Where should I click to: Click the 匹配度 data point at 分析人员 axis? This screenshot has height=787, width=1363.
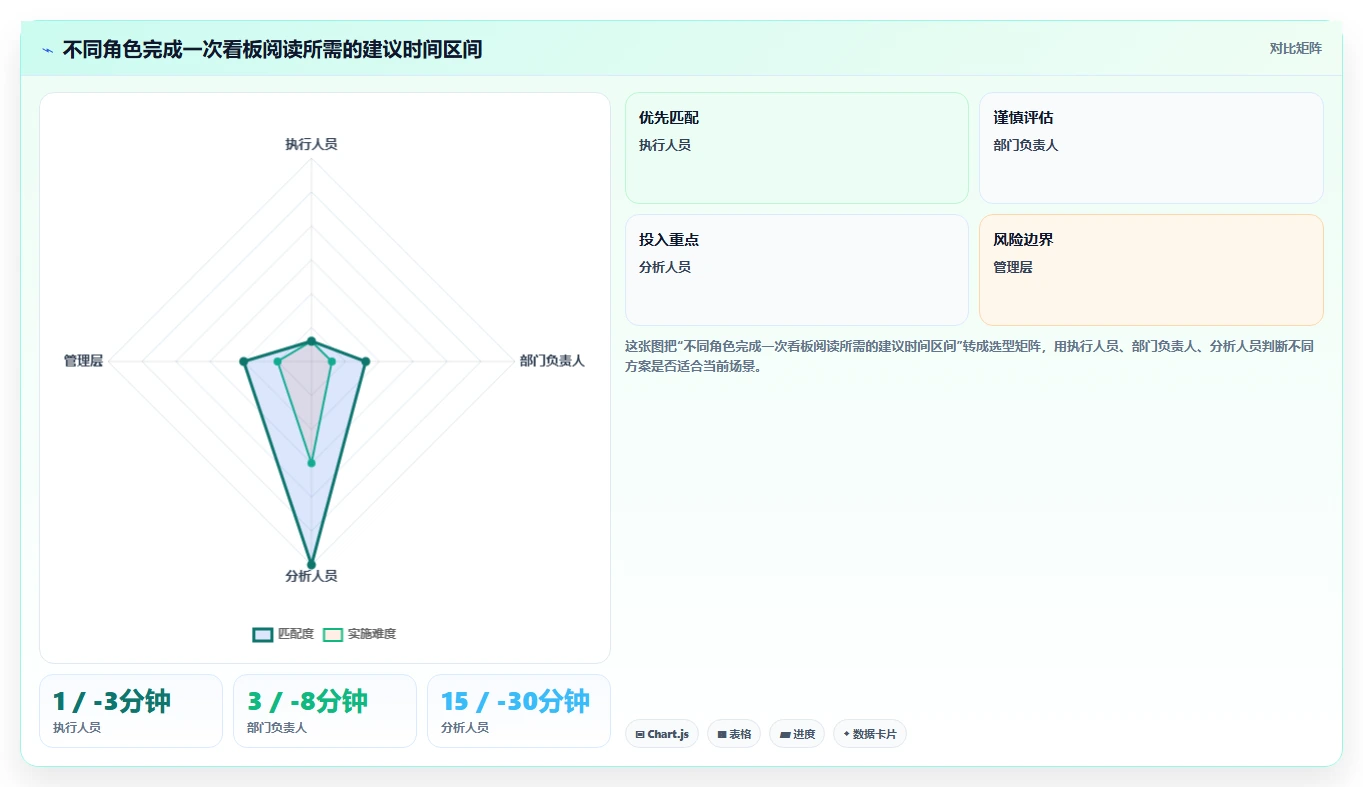pyautogui.click(x=311, y=564)
